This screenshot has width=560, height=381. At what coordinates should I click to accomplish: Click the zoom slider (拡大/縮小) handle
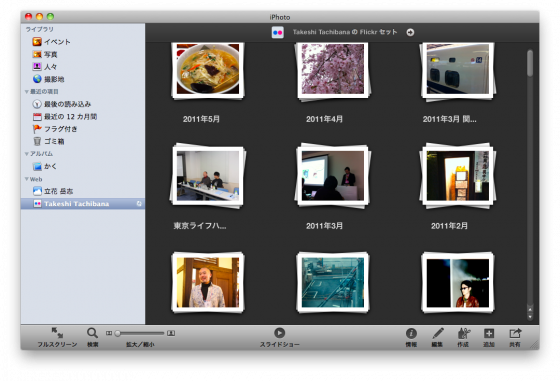tap(118, 333)
